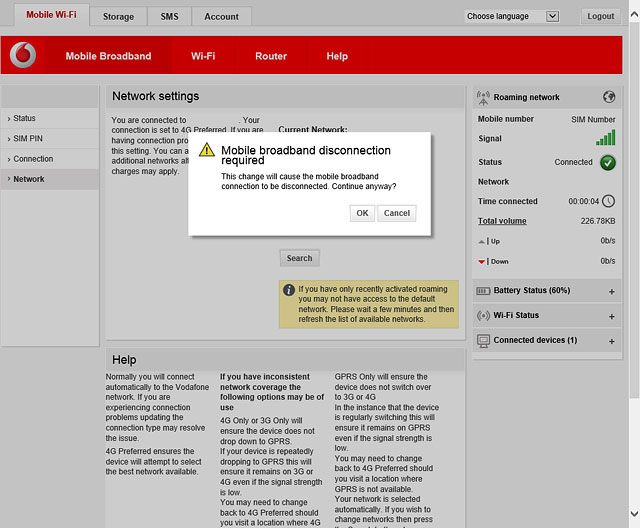Click the scrollbar down arrow
The width and height of the screenshot is (640, 528).
pos(634,513)
